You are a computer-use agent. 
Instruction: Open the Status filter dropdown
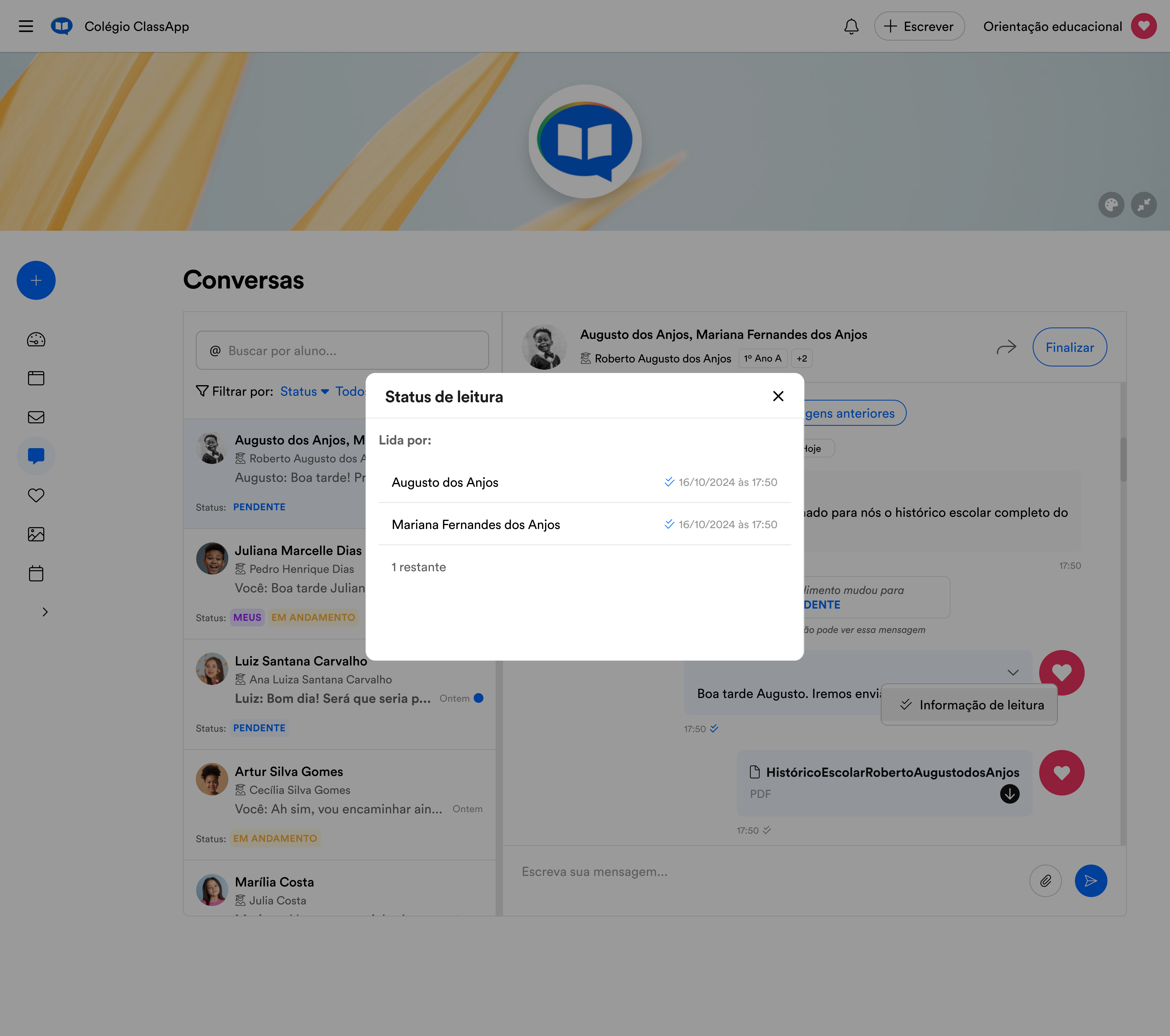(x=304, y=391)
